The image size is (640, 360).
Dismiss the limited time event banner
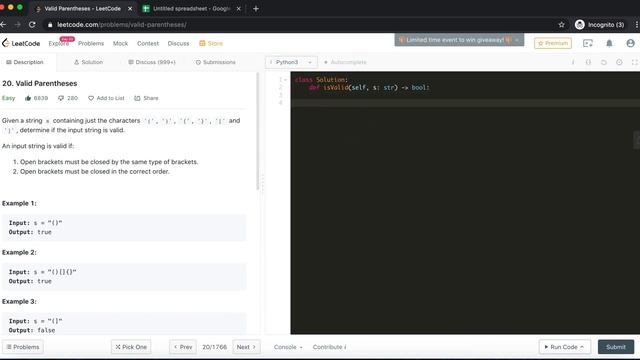(x=517, y=40)
